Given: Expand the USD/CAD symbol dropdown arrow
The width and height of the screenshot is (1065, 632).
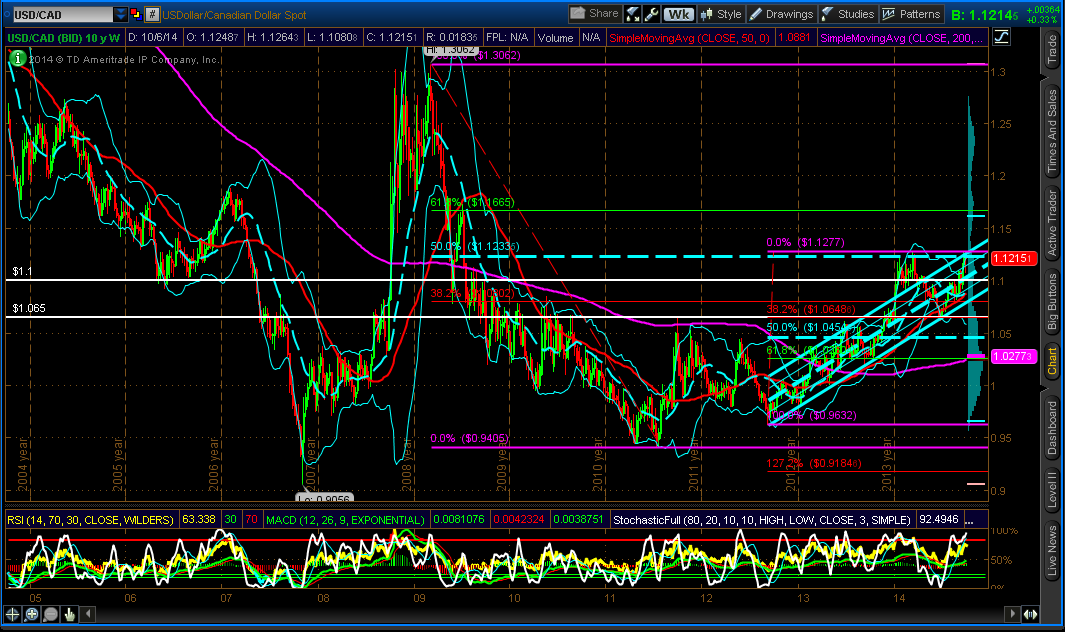Looking at the screenshot, I should pyautogui.click(x=120, y=14).
